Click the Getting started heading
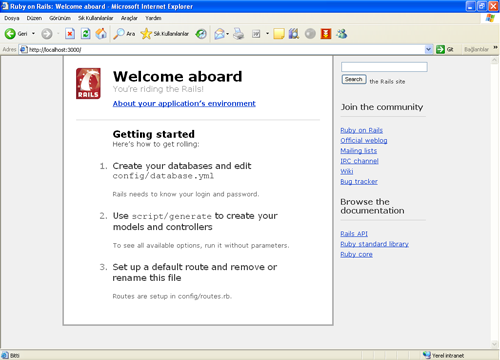The image size is (500, 360). 154,134
